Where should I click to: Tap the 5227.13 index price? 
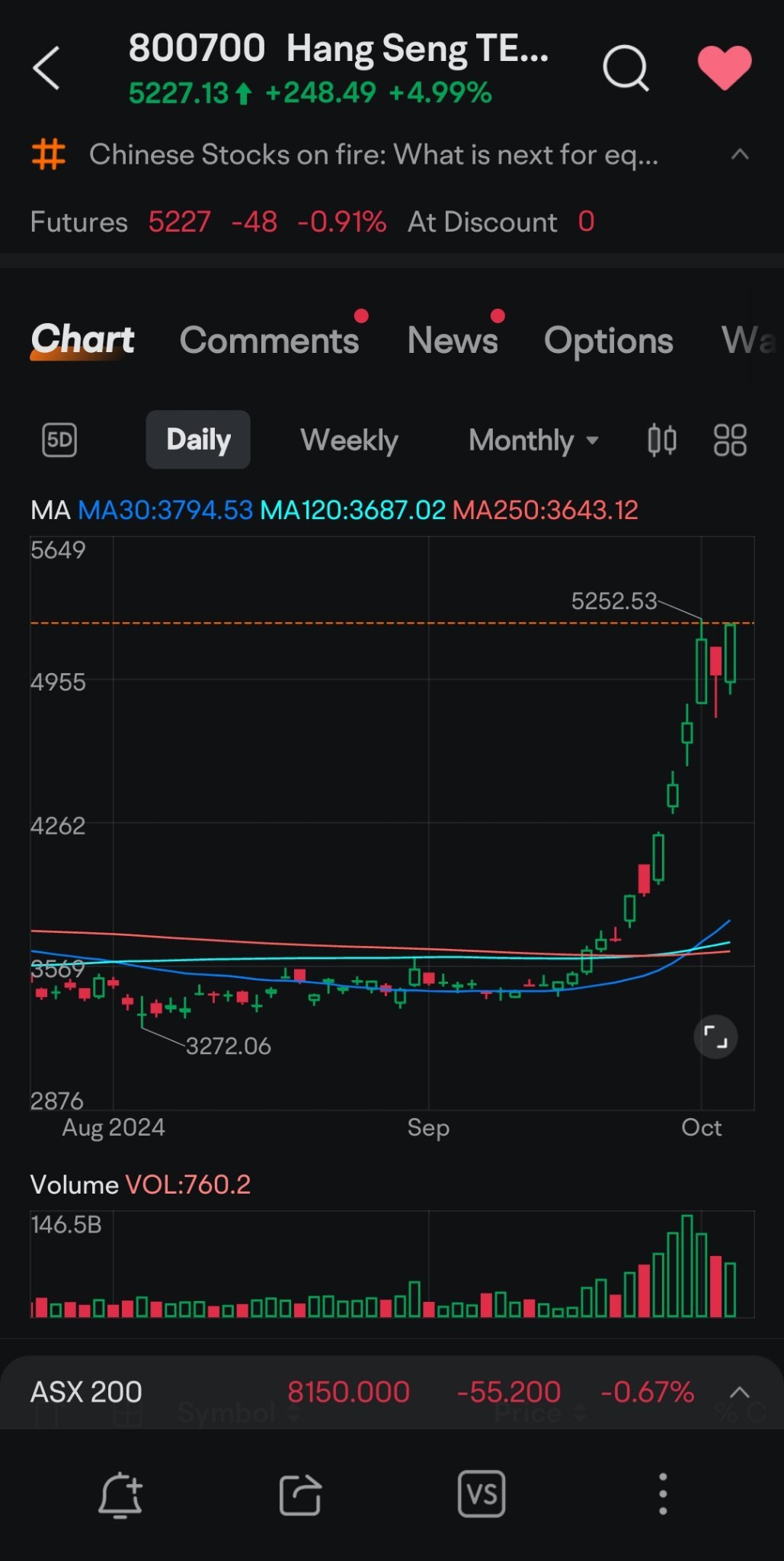tap(178, 93)
